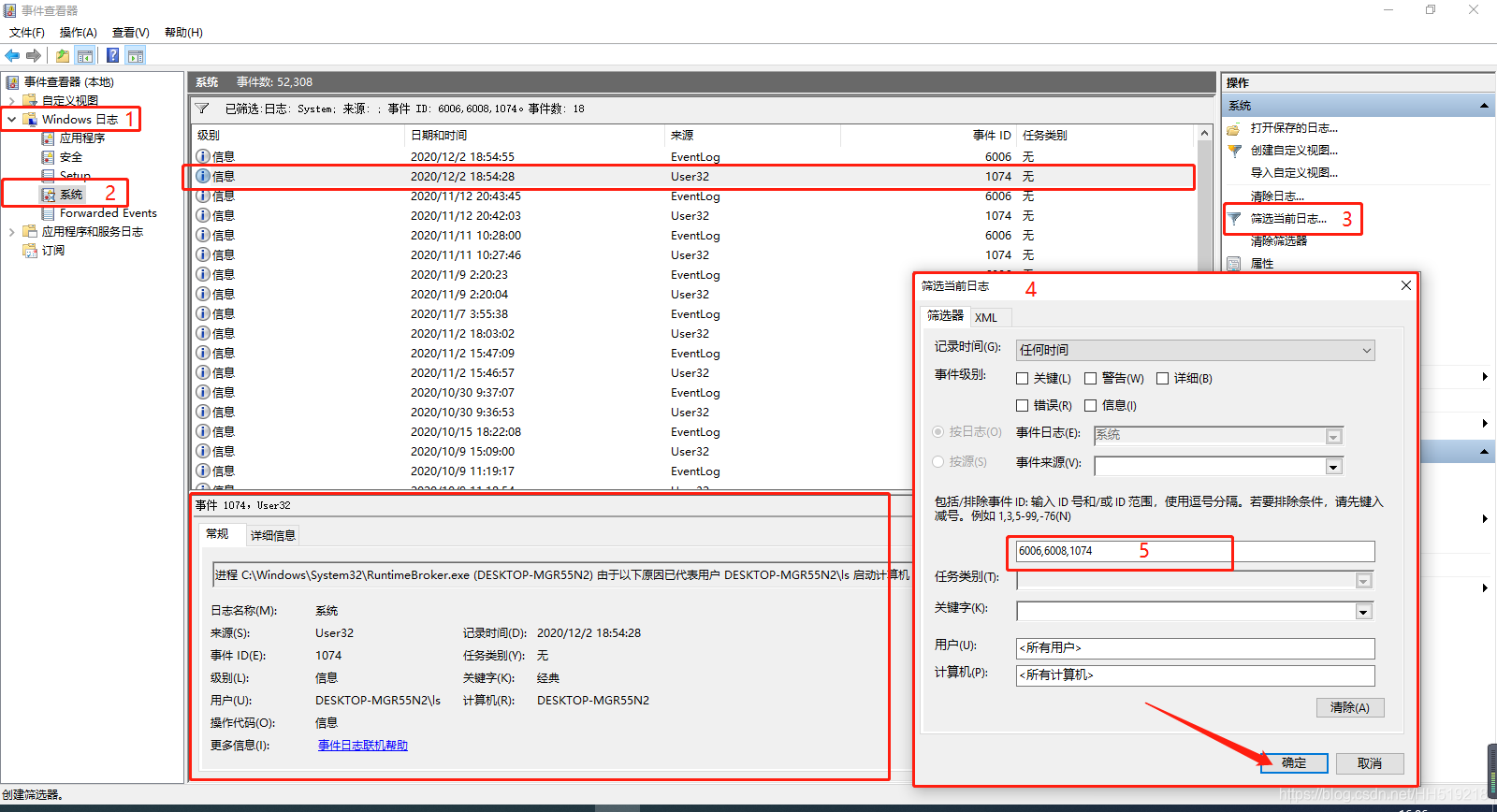The height and width of the screenshot is (812, 1497).
Task: Open the 事件日志联机帮助 link
Action: (363, 746)
